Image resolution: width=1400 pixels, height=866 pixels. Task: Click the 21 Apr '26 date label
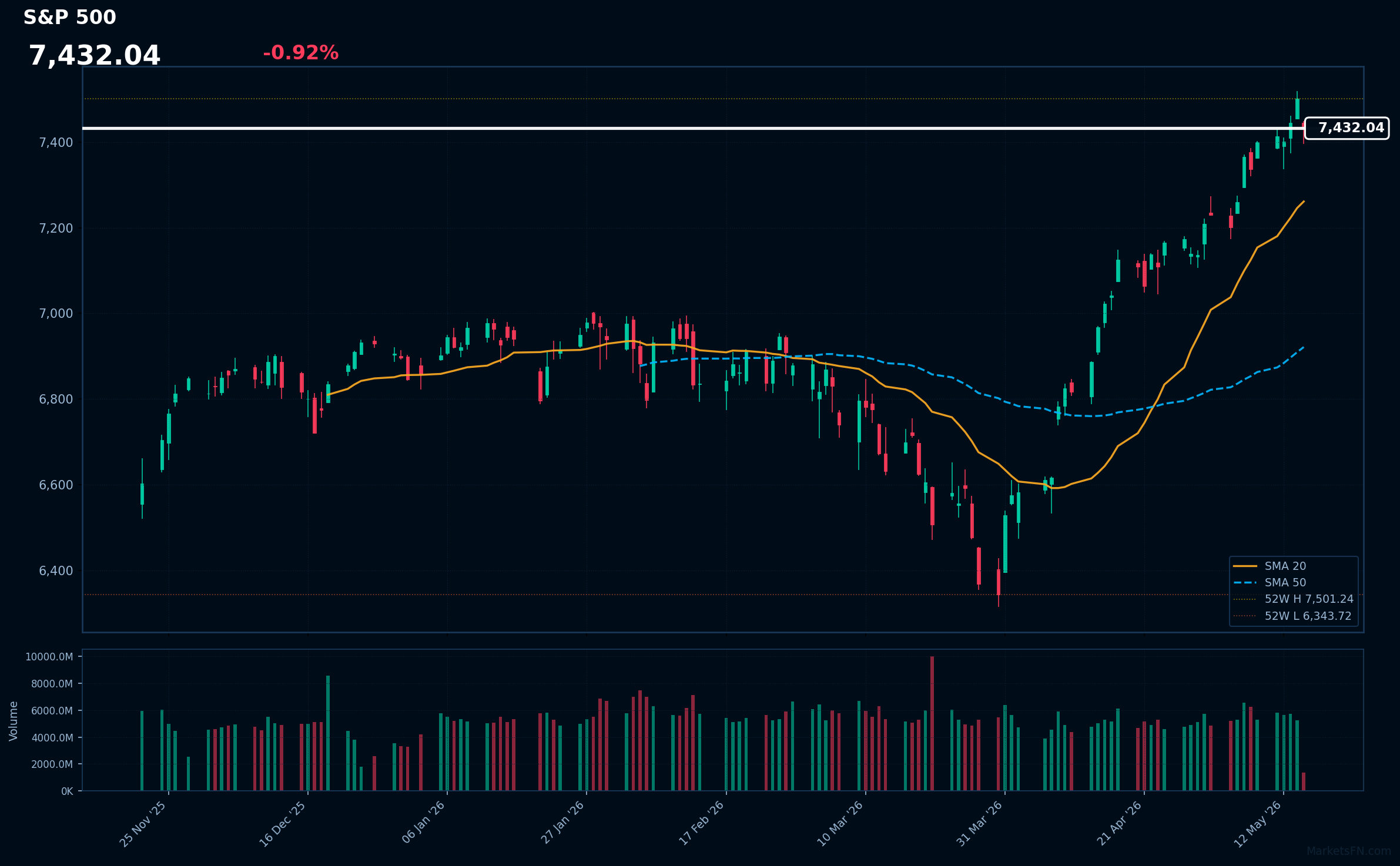tap(1119, 823)
